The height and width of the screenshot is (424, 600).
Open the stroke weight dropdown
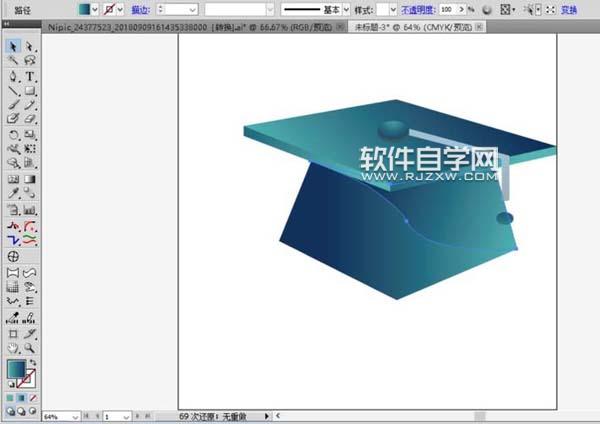[x=192, y=10]
